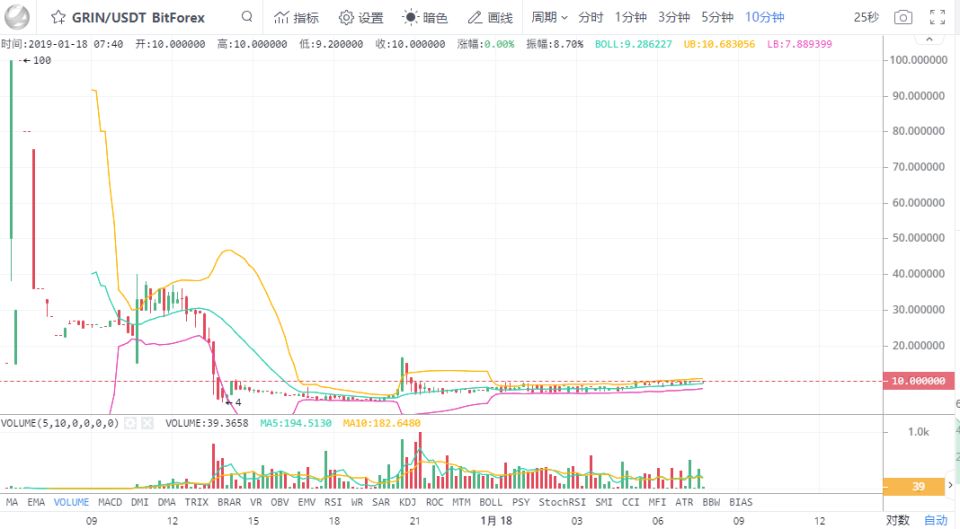
Task: Select the WR indicator
Action: click(357, 502)
